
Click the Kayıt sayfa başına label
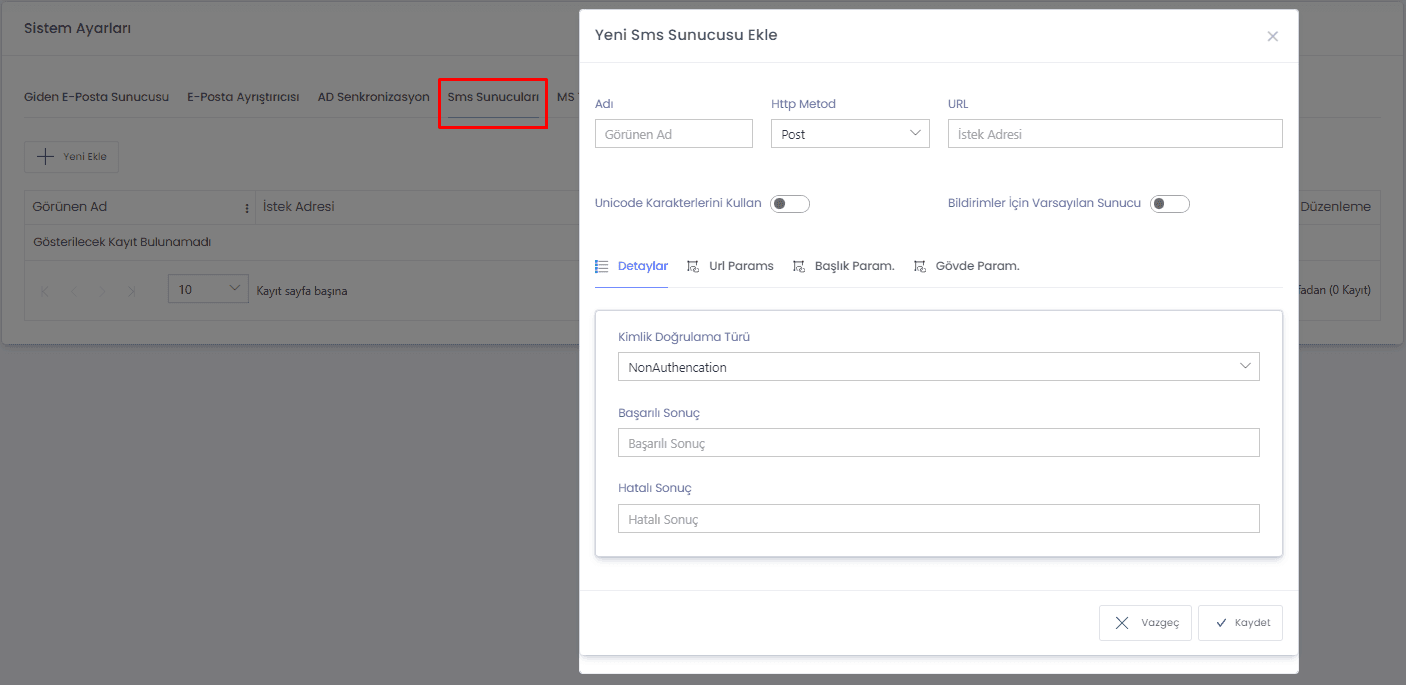302,291
